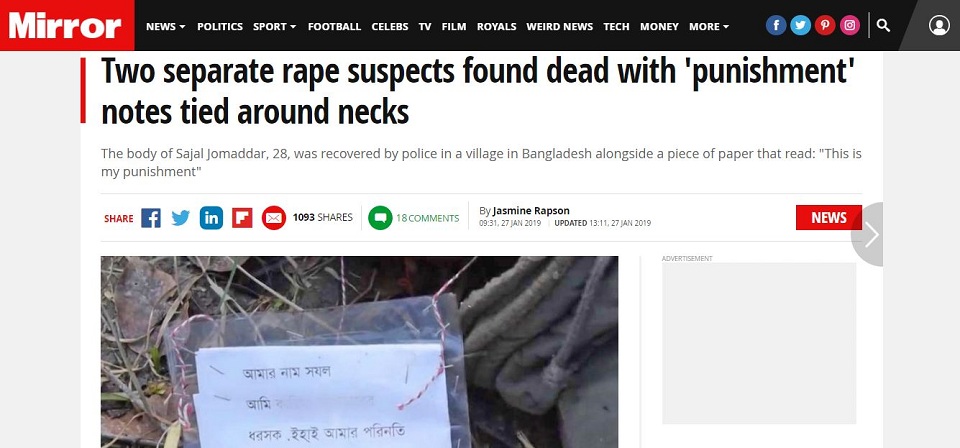Share article via Twitter bird icon
The height and width of the screenshot is (448, 960).
click(181, 218)
